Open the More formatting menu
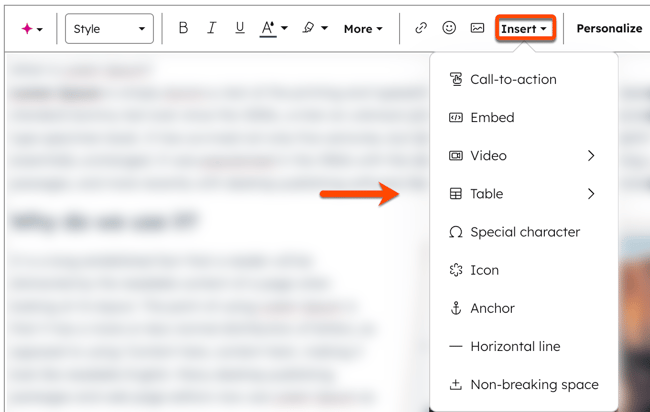The height and width of the screenshot is (412, 650). (x=363, y=29)
